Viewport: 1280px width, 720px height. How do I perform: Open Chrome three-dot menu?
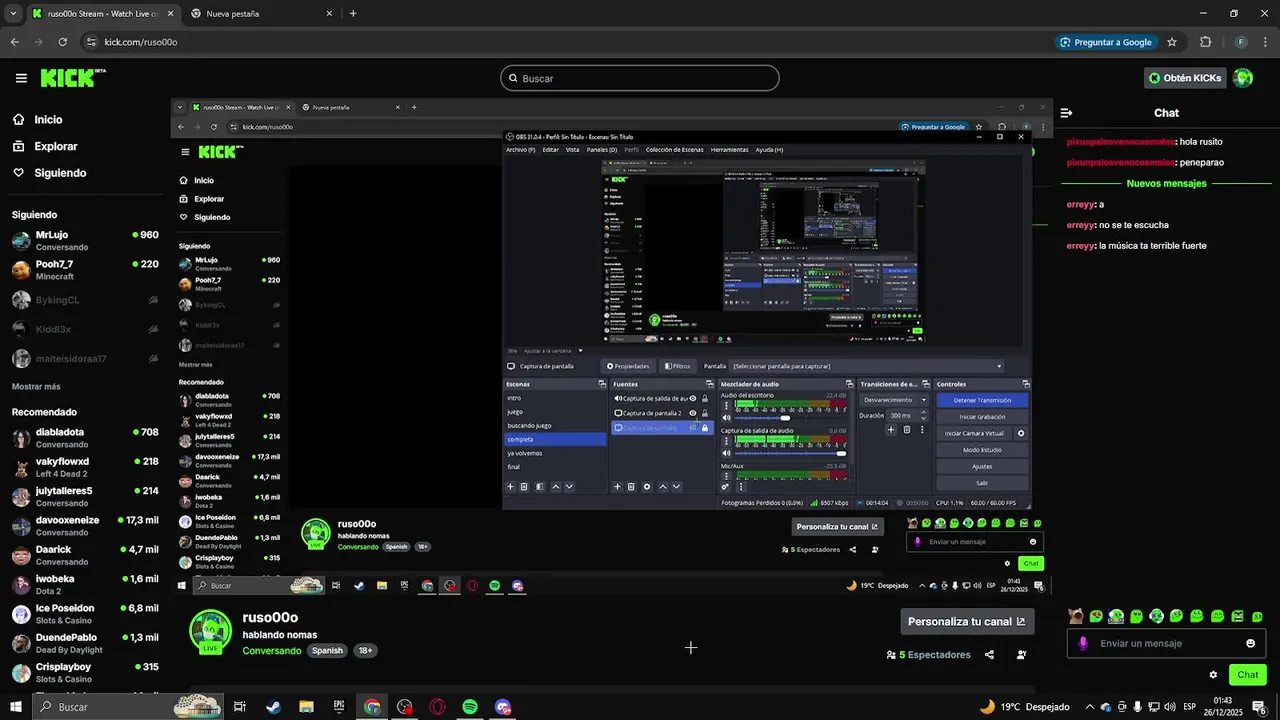pos(1267,42)
